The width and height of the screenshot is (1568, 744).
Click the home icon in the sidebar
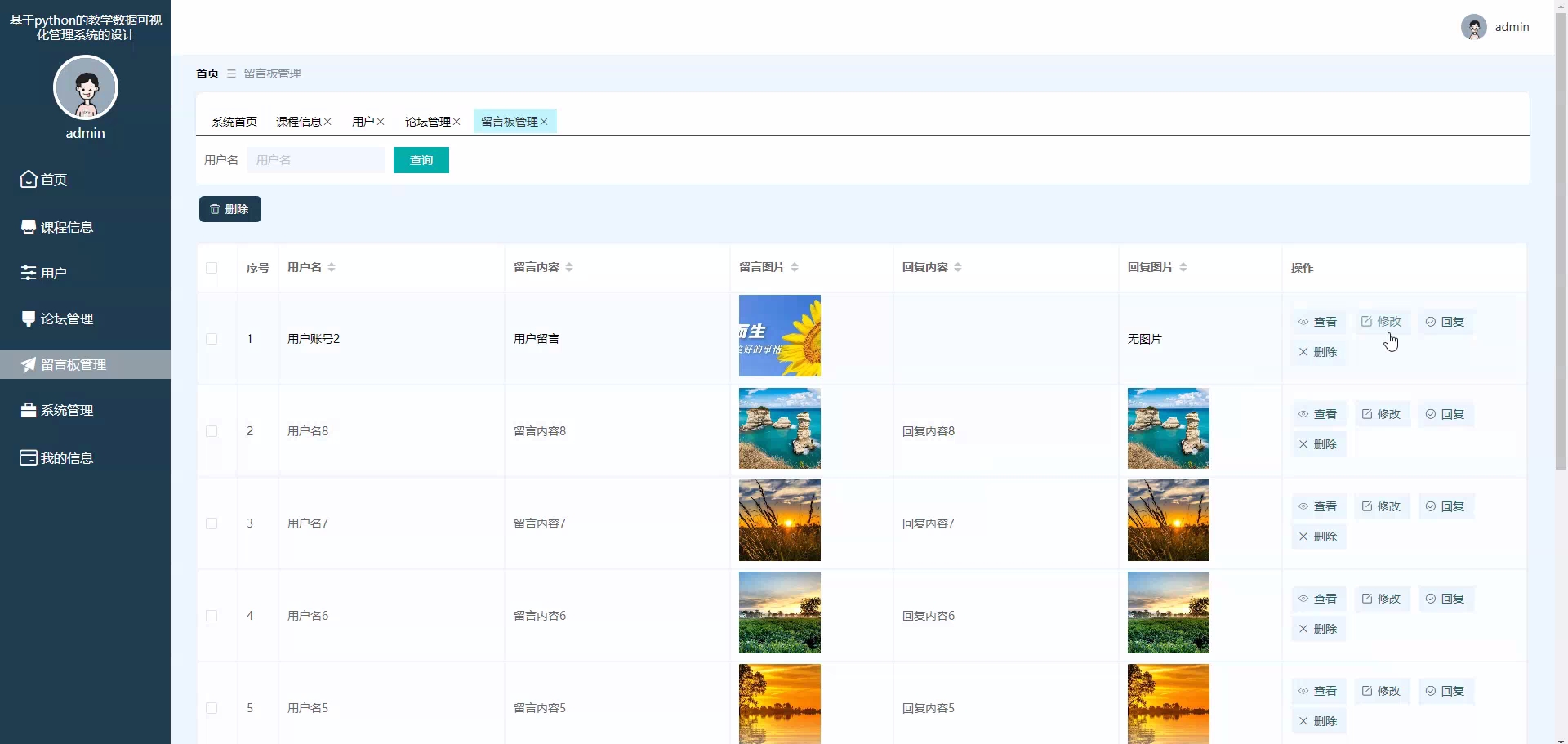click(x=29, y=179)
